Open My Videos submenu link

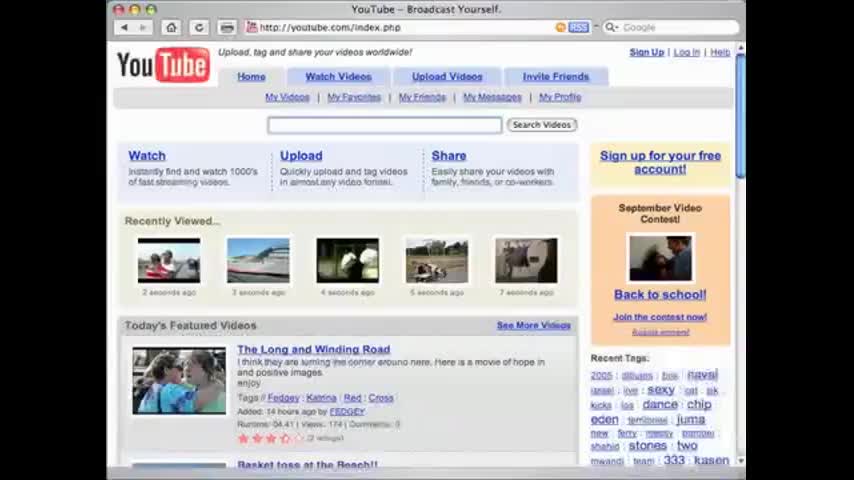coord(287,97)
